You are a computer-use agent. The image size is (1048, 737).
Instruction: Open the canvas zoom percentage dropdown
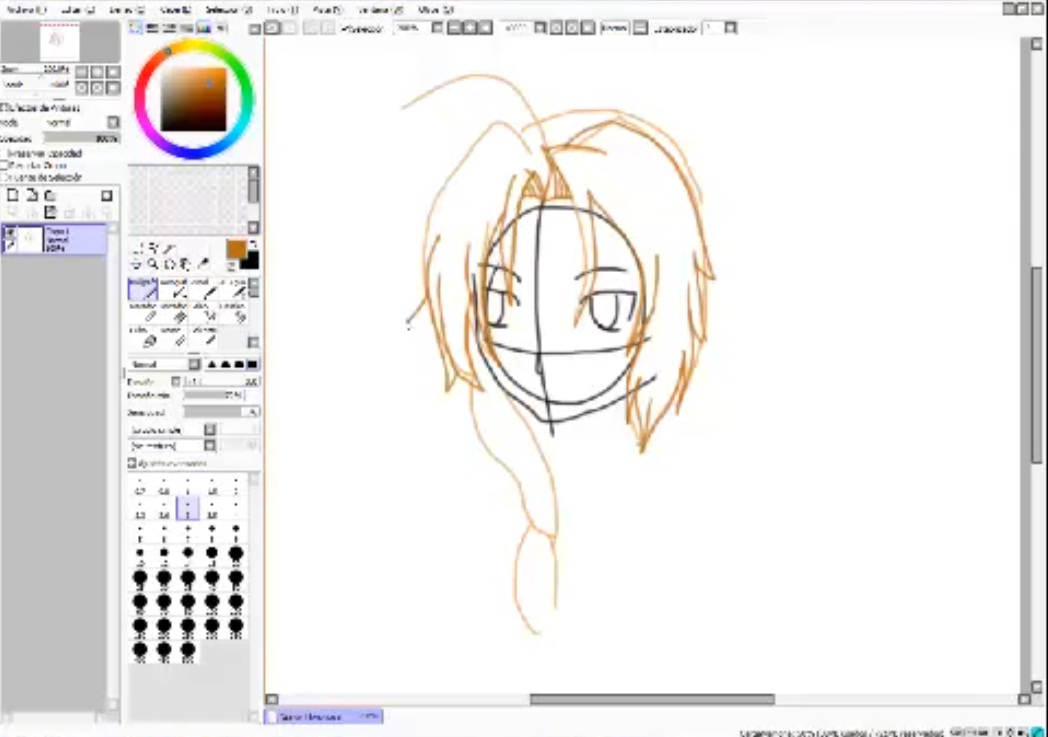pyautogui.click(x=437, y=28)
